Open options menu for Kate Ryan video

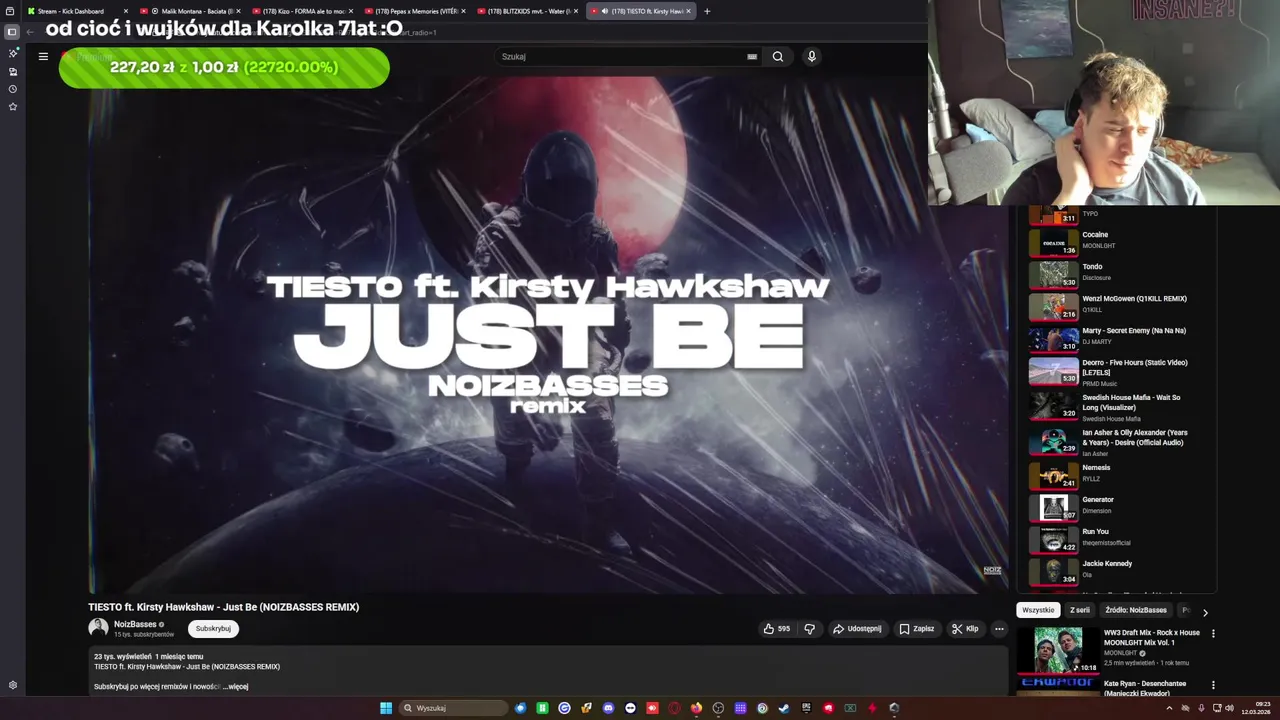click(1213, 685)
